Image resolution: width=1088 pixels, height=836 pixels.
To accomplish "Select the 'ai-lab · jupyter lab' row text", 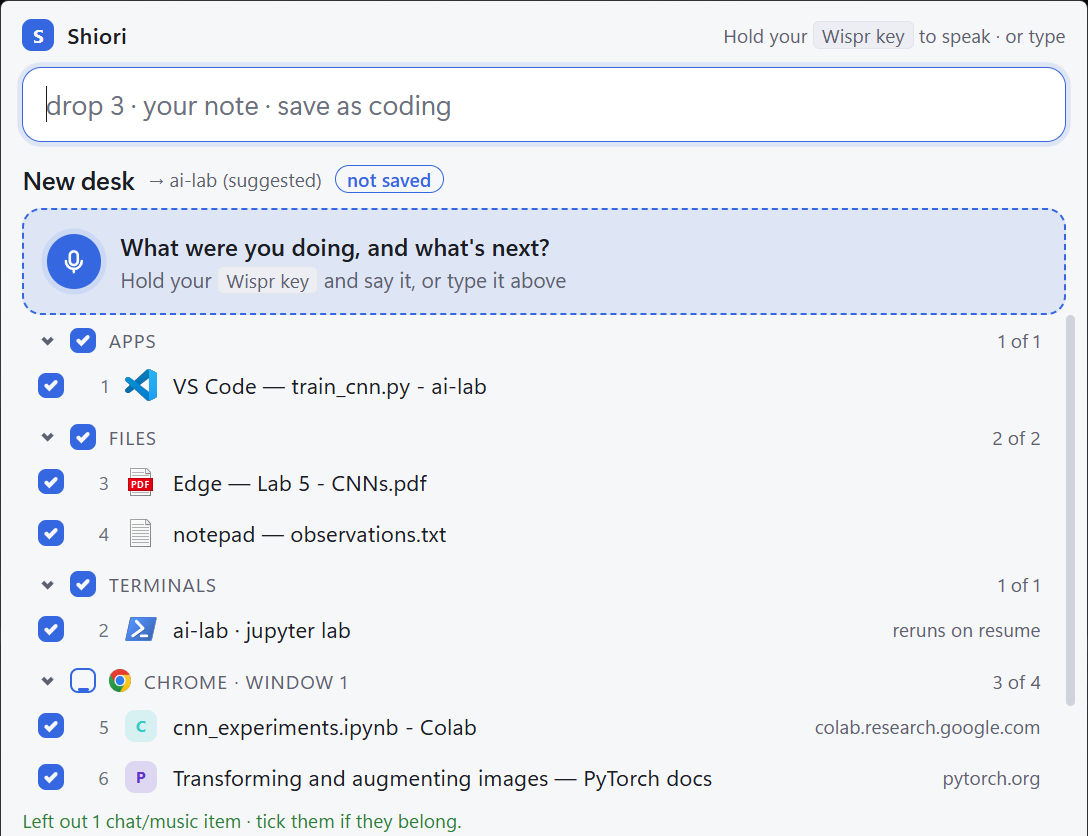I will click(x=262, y=631).
